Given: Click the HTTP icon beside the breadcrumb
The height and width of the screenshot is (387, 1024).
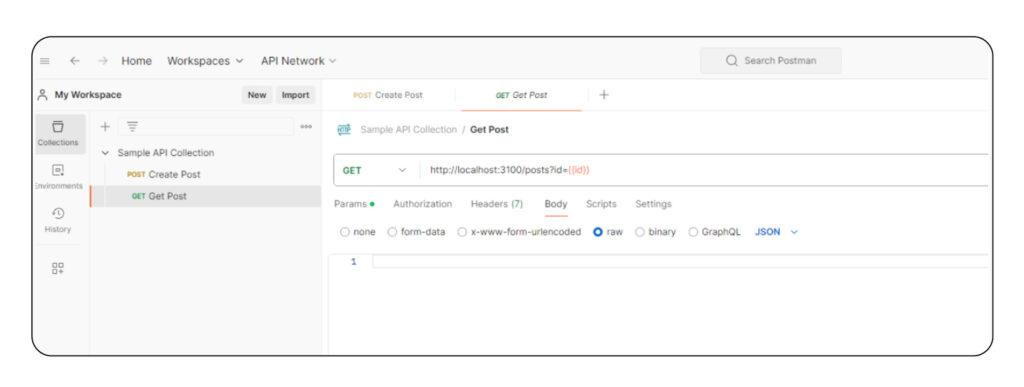Looking at the screenshot, I should click(x=344, y=130).
